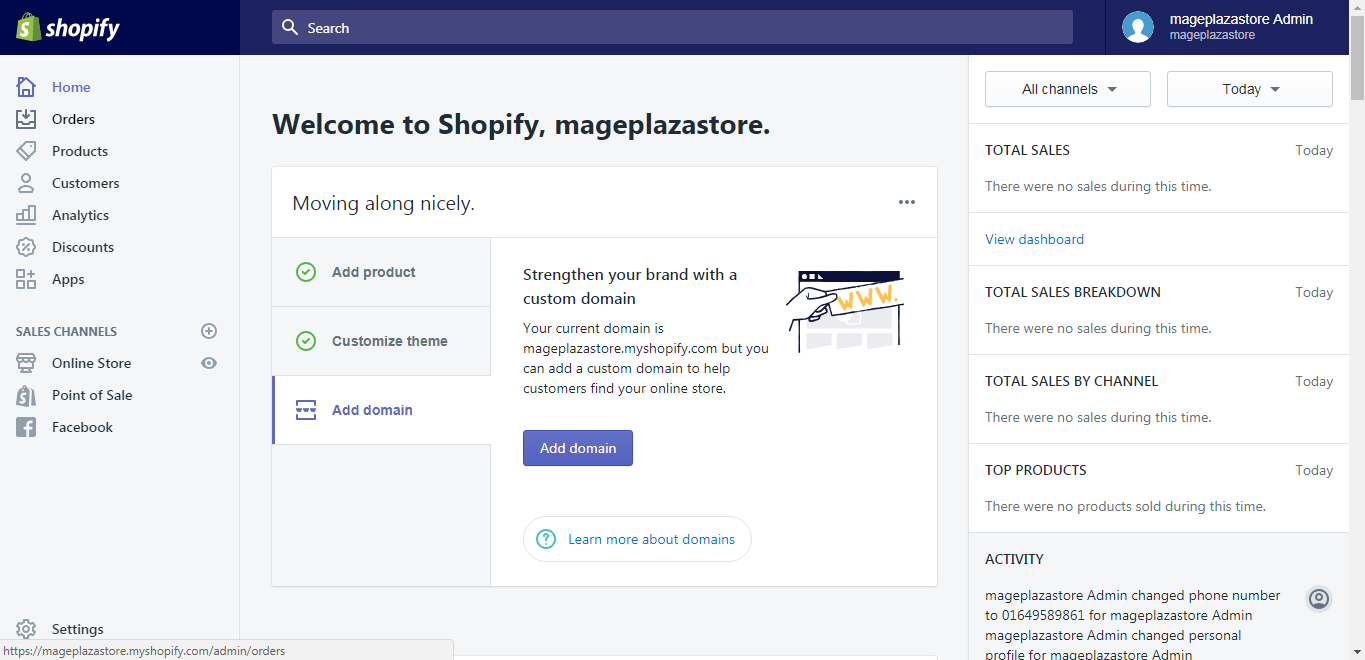The width and height of the screenshot is (1365, 660).
Task: Click the no products sold message
Action: [1125, 506]
